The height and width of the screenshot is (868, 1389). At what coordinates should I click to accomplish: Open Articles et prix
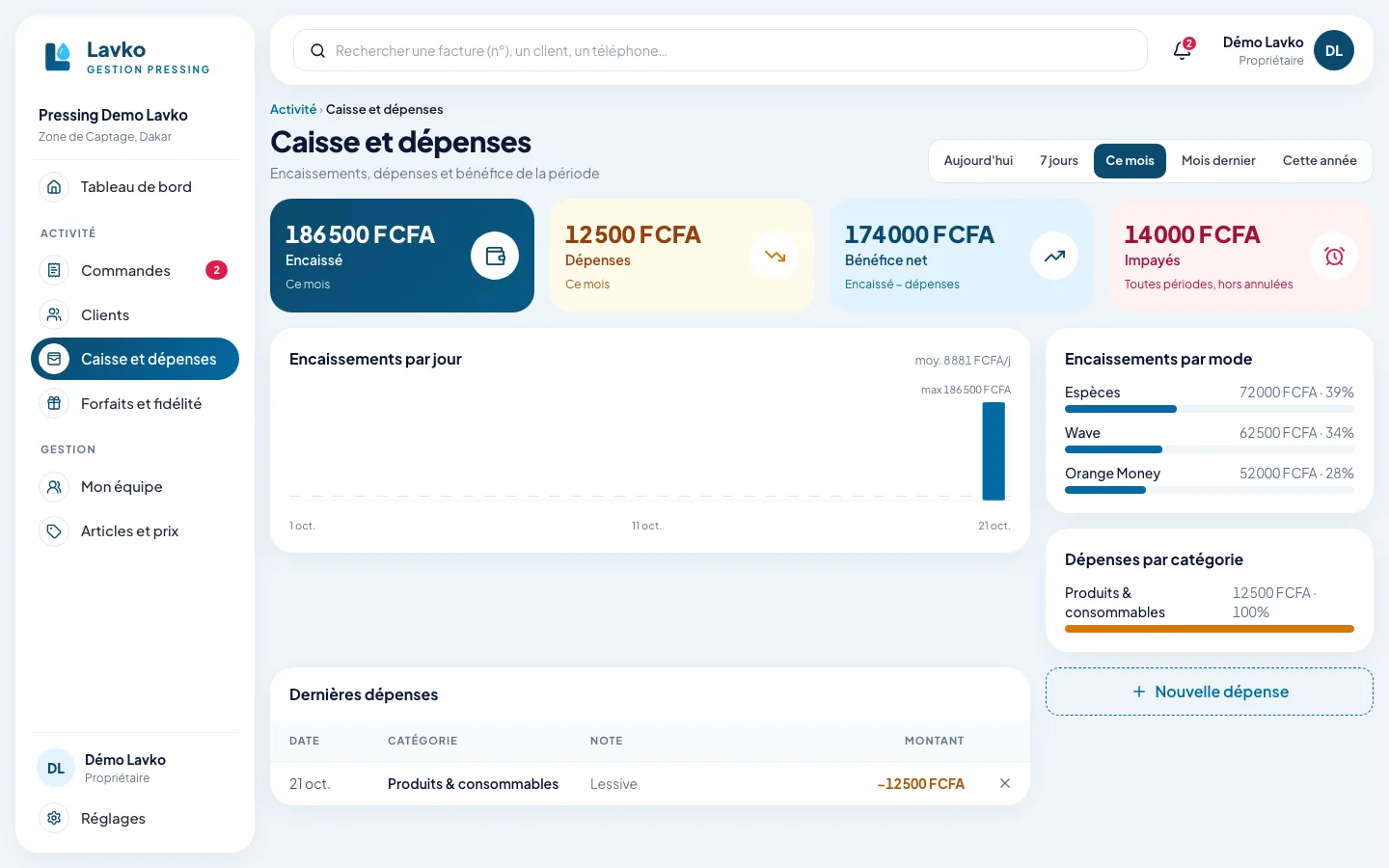[x=135, y=531]
